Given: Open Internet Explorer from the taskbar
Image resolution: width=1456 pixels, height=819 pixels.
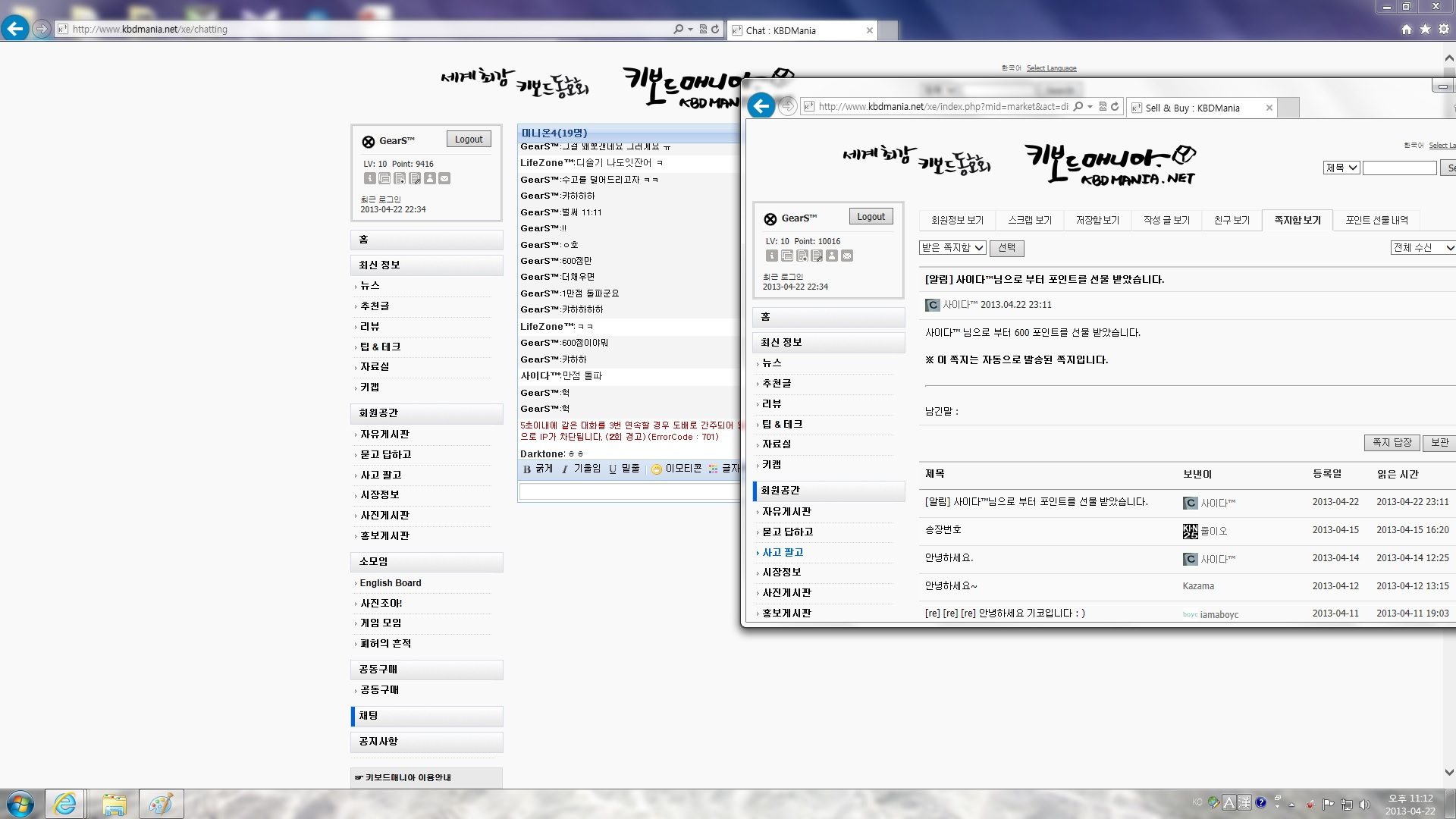Looking at the screenshot, I should point(64,804).
